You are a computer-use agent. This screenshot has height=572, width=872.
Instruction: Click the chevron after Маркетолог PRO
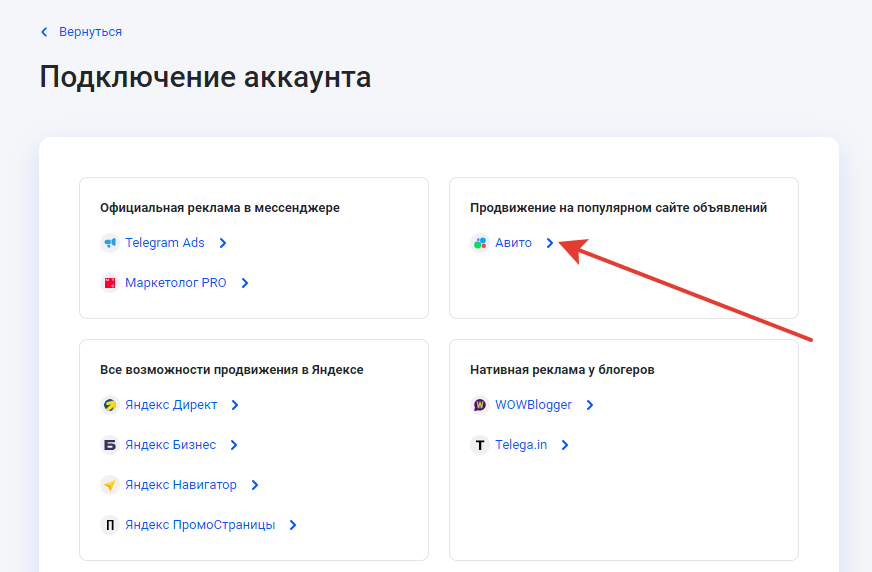(245, 283)
